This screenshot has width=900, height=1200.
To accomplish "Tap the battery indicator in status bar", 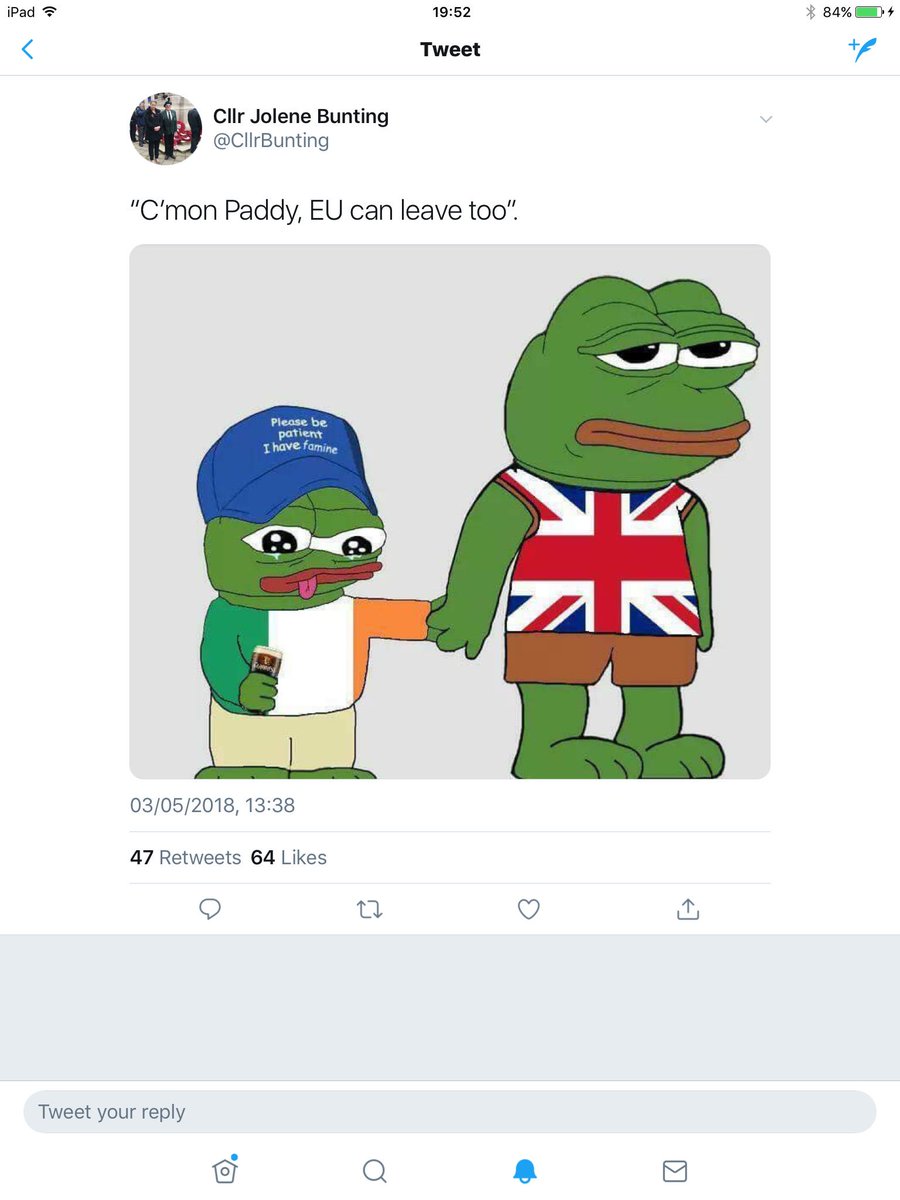I will pyautogui.click(x=870, y=12).
